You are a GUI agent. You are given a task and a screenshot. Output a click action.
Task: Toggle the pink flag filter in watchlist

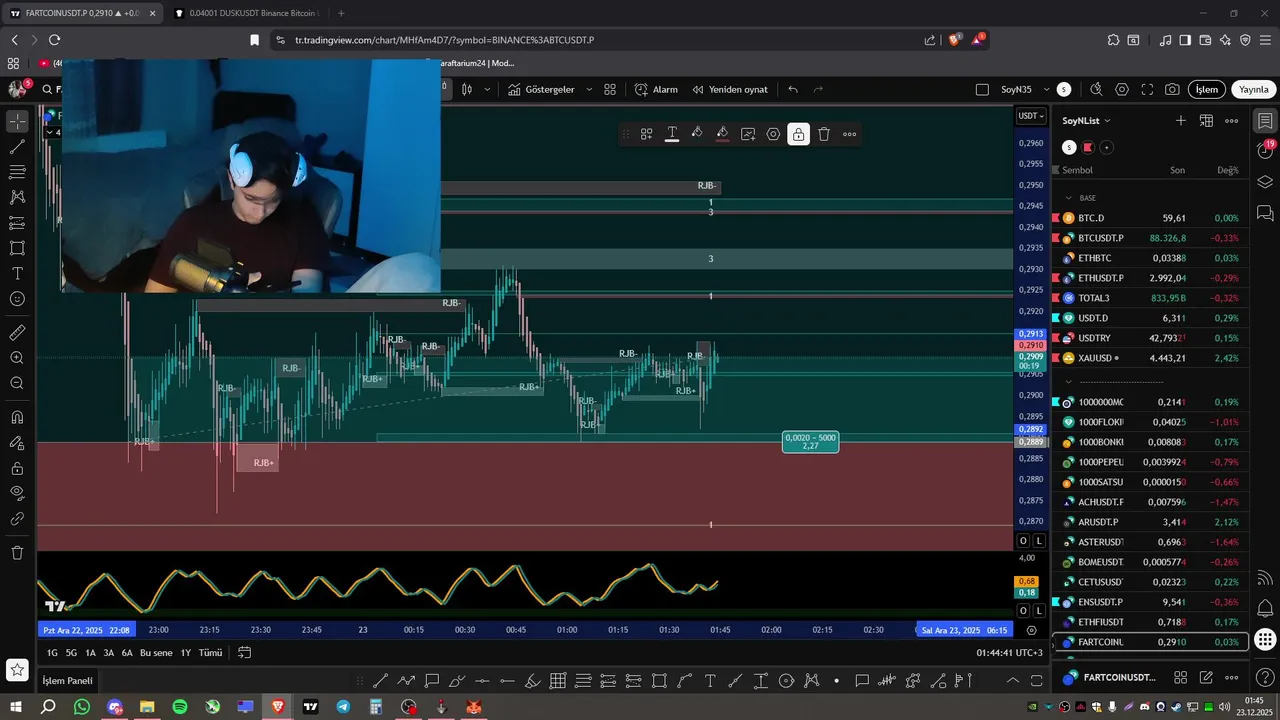pos(1088,147)
